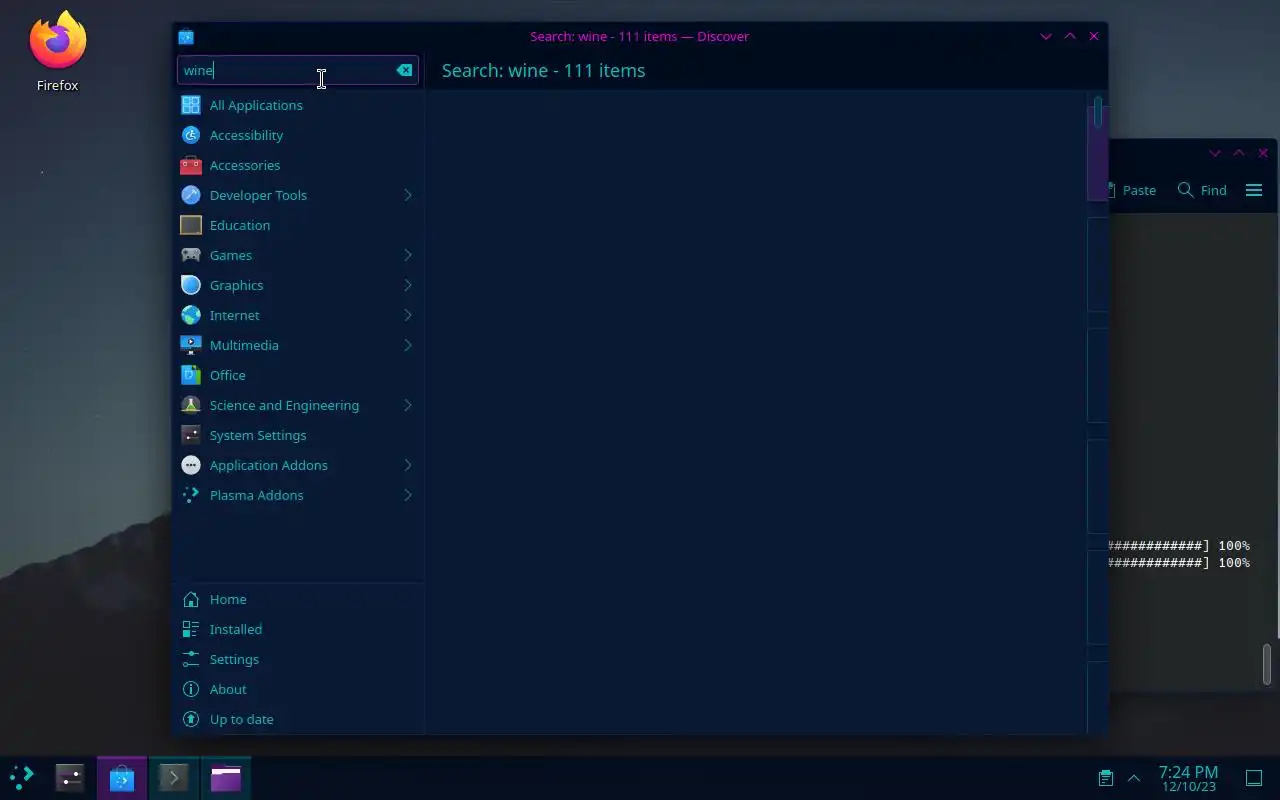
Task: Expand the Multimedia subcategories
Action: pyautogui.click(x=408, y=345)
